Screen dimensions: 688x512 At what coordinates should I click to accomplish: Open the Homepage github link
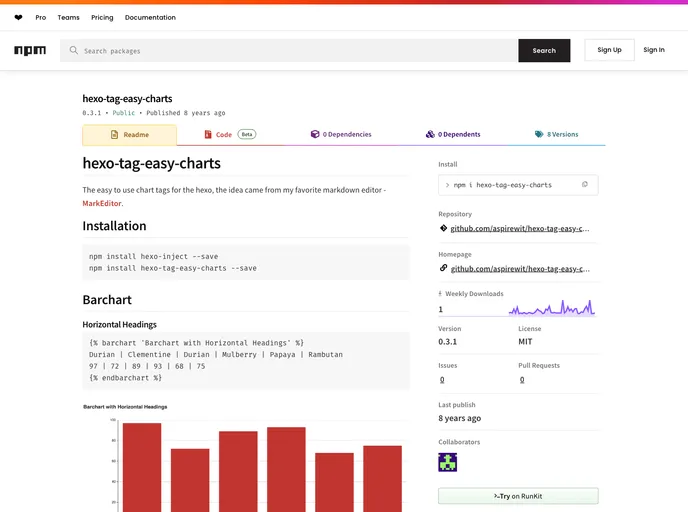[520, 269]
